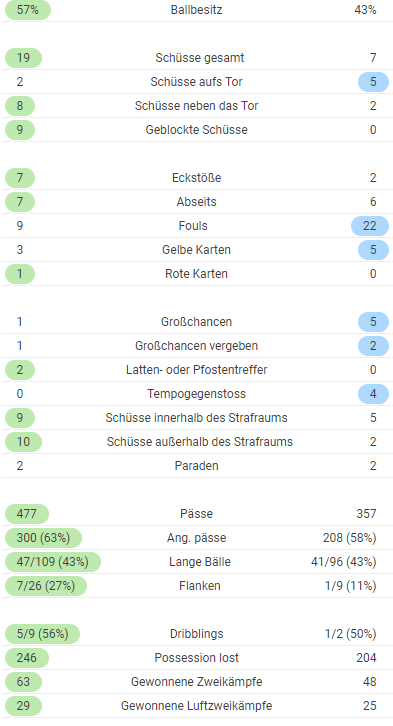Image resolution: width=393 pixels, height=726 pixels.
Task: Click the blue 22 Fouls badge
Action: (x=369, y=226)
